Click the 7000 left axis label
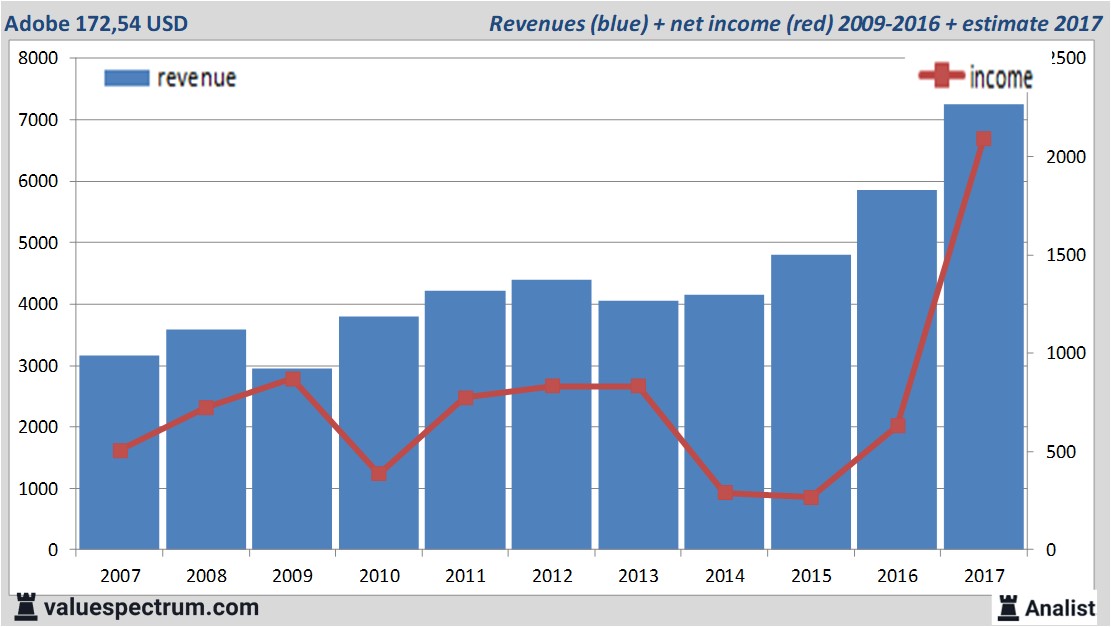 (38, 120)
